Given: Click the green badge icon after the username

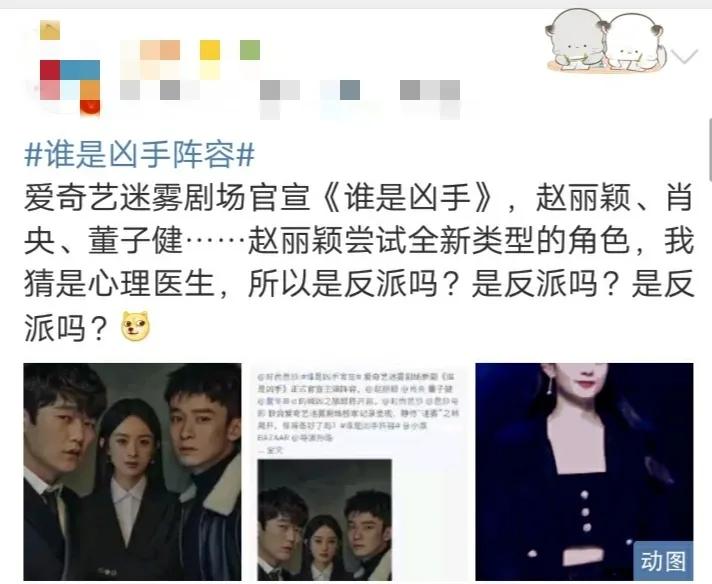Looking at the screenshot, I should [x=250, y=50].
